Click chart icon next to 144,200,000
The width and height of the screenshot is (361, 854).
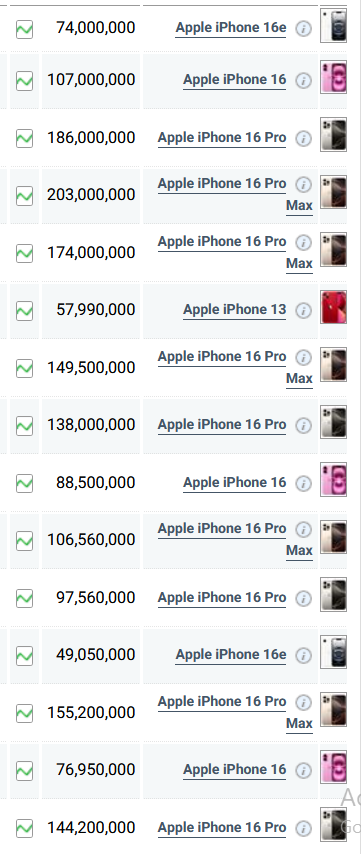pyautogui.click(x=25, y=828)
